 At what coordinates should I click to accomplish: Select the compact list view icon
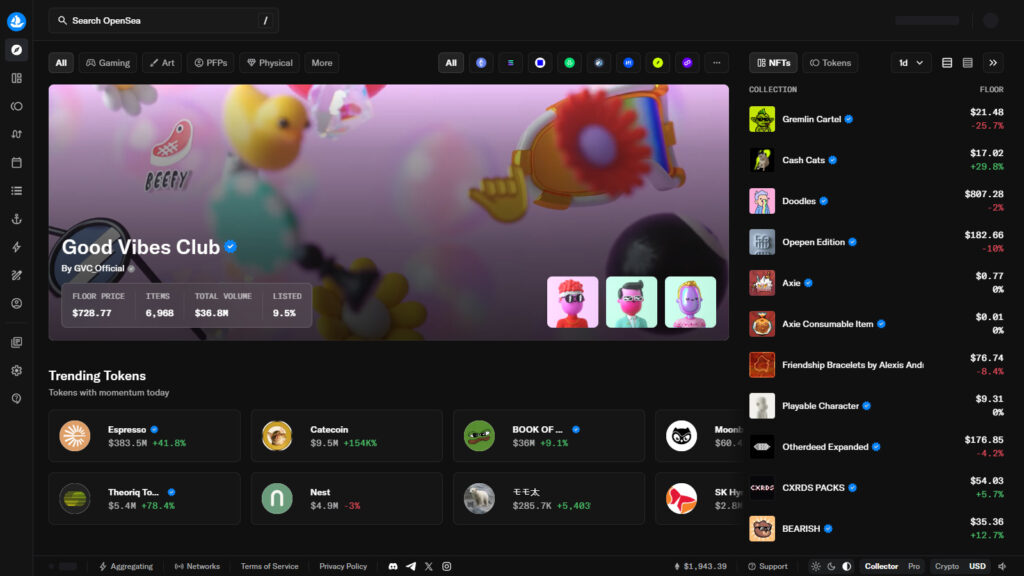pos(968,63)
